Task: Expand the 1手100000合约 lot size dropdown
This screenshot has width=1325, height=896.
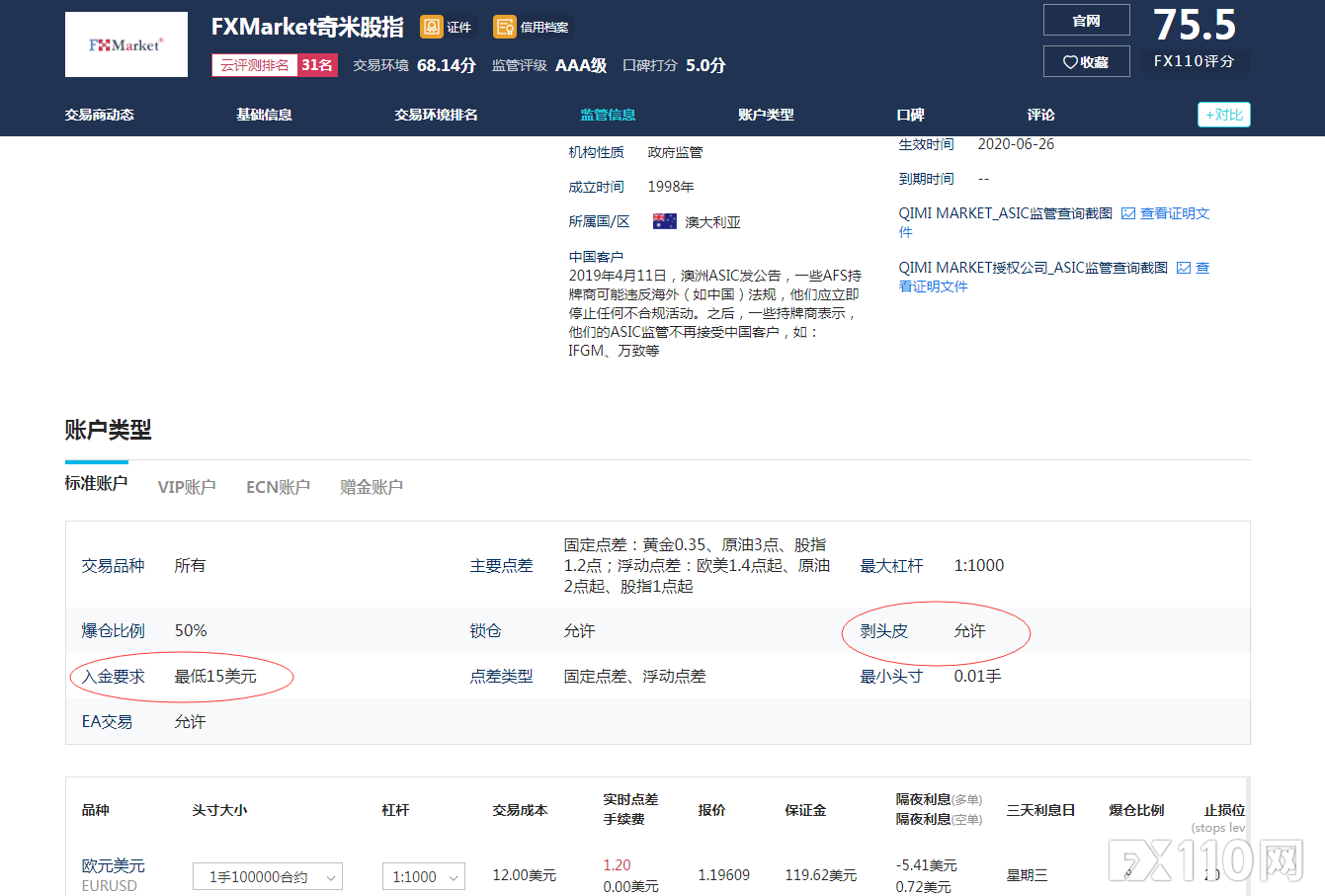Action: click(x=268, y=876)
